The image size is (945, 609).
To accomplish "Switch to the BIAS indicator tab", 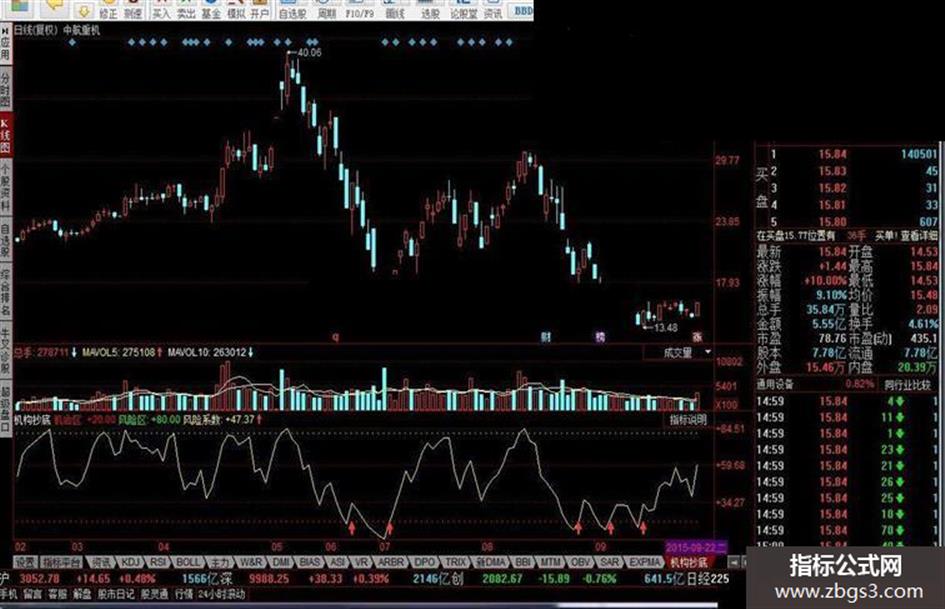I will pos(310,562).
